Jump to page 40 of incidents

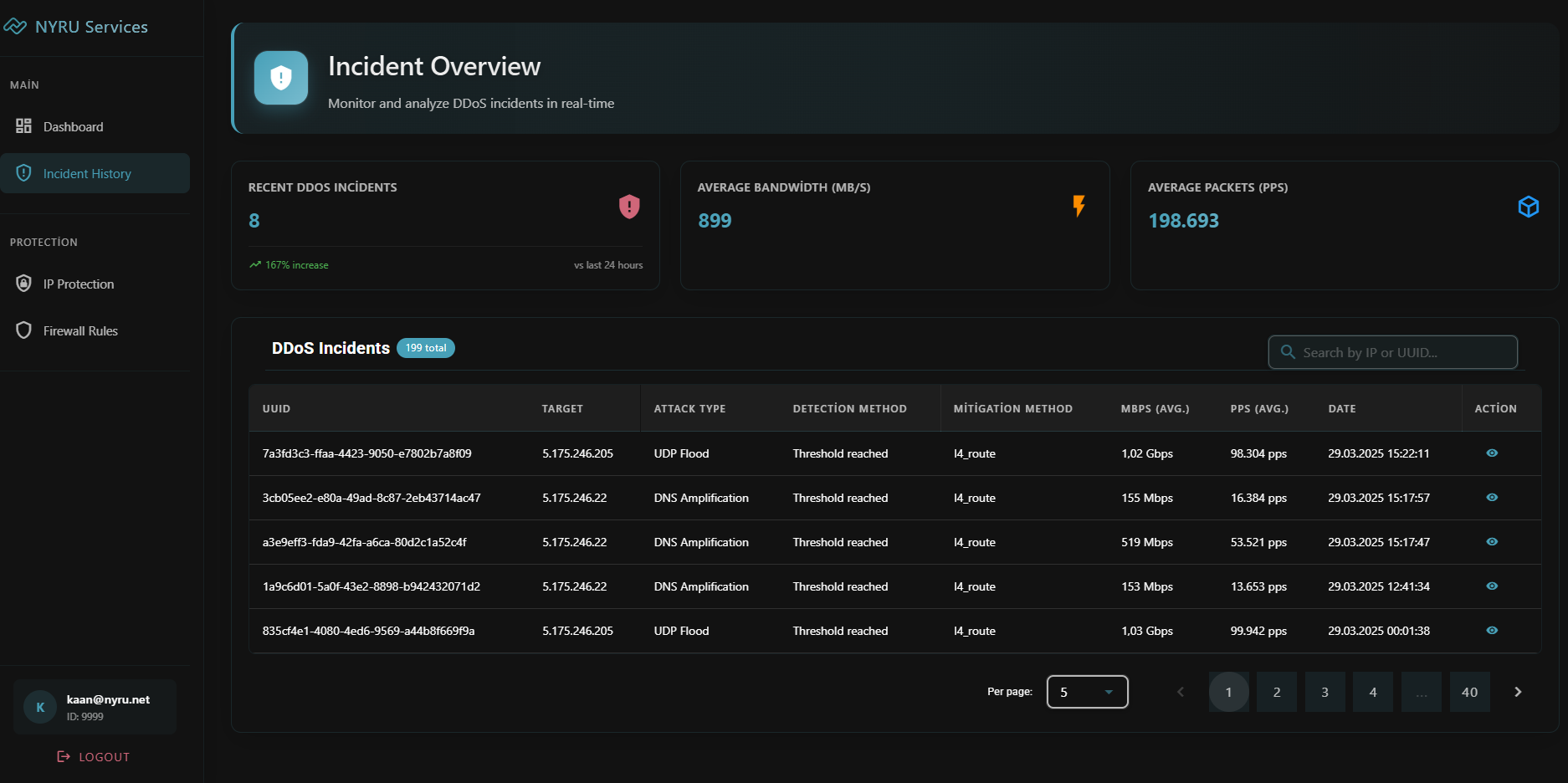tap(1469, 692)
